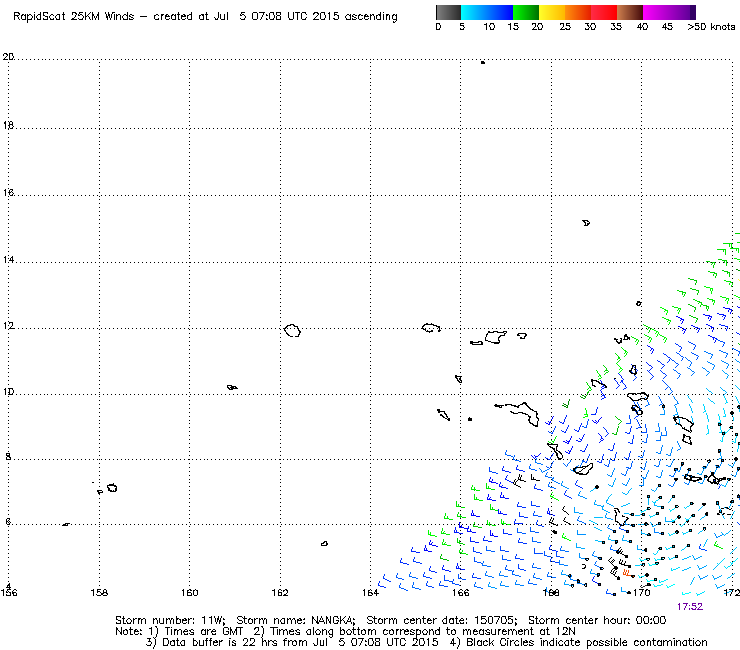Click 'Jul 5 07:08 UTC 2015 ascending' in title
740x650 pixels.
point(305,17)
